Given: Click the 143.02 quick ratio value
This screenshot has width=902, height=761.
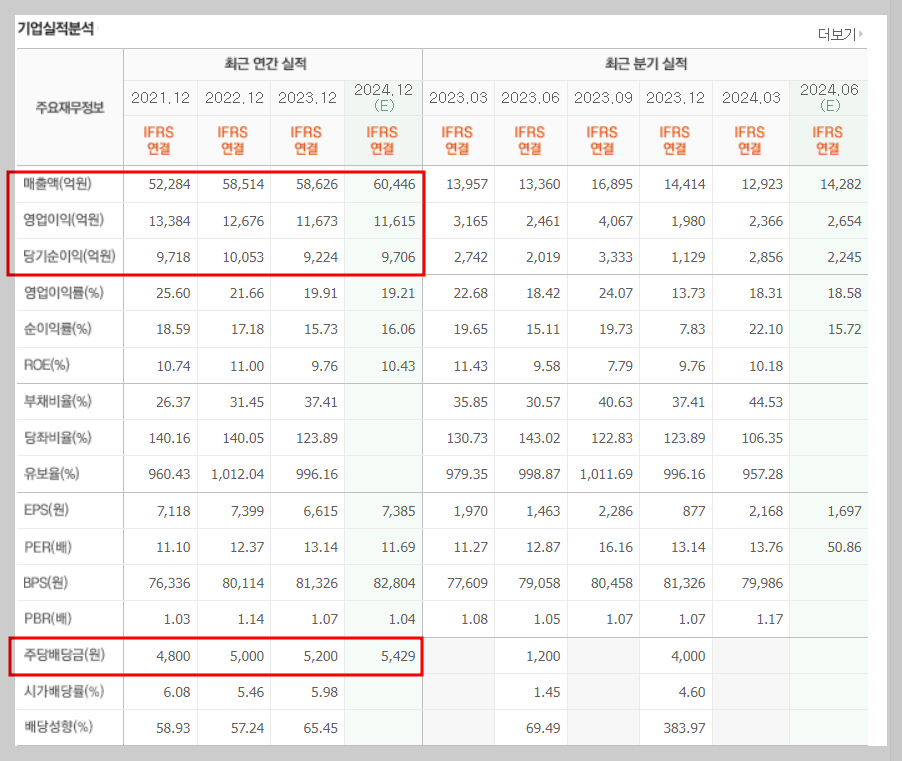Looking at the screenshot, I should [539, 438].
